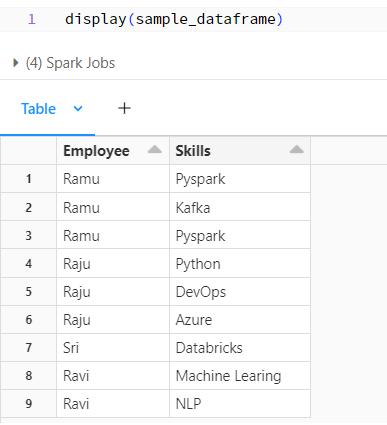Select the Azure cell
Image resolution: width=387 pixels, height=425 pixels.
(240, 320)
